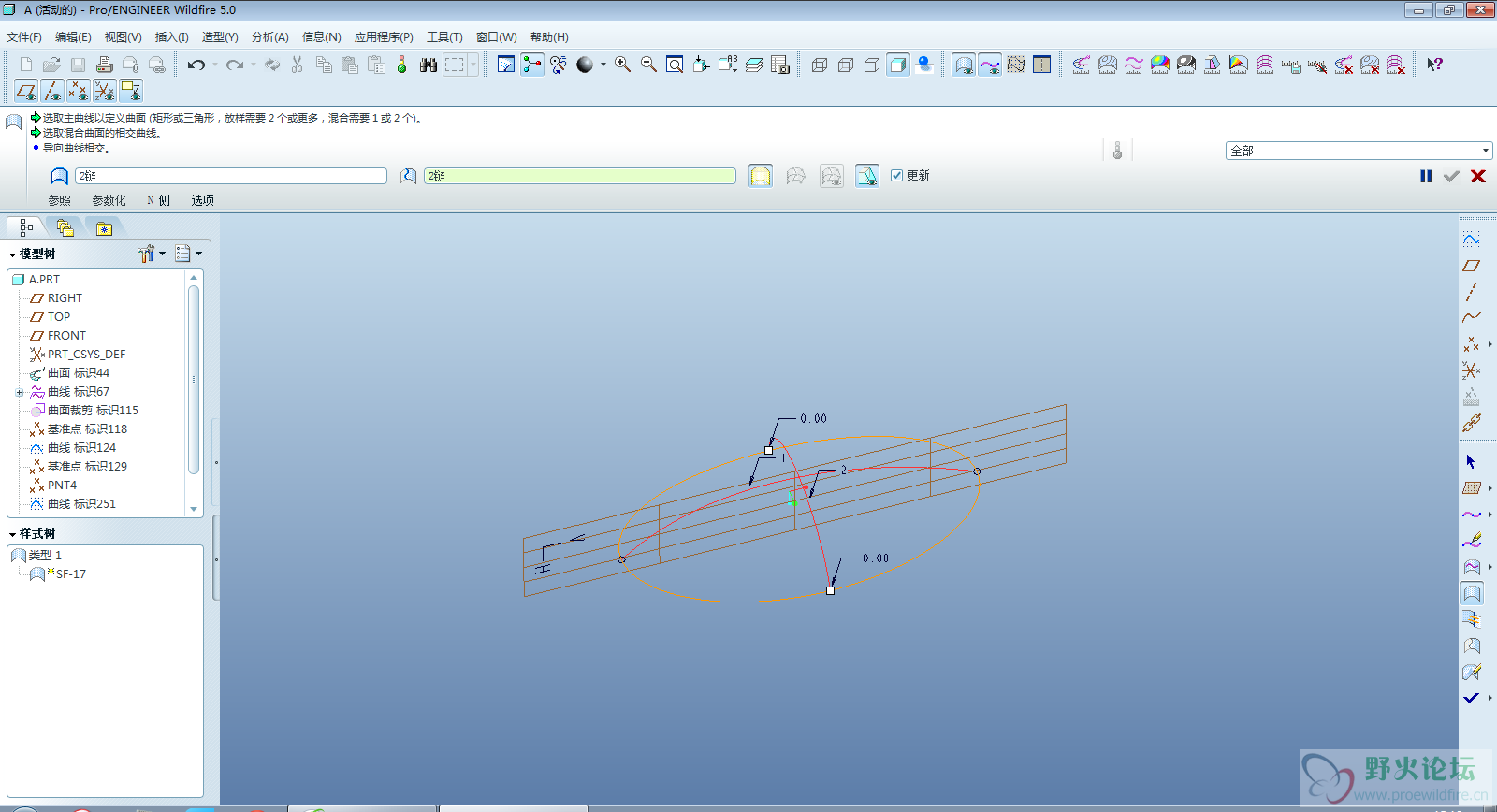The width and height of the screenshot is (1497, 812).
Task: Toggle coordinate systems display
Action: point(105,91)
